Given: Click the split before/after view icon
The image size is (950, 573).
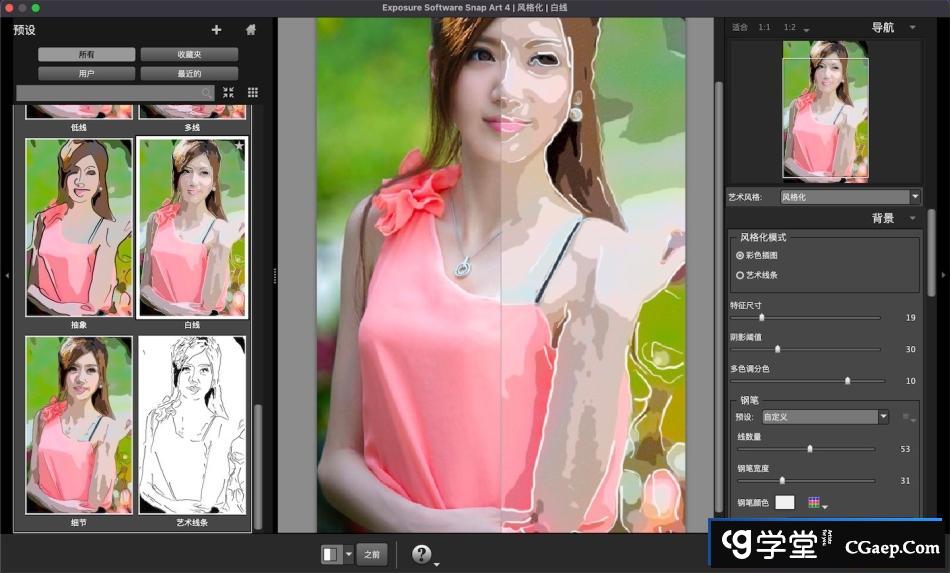Looking at the screenshot, I should coord(331,554).
